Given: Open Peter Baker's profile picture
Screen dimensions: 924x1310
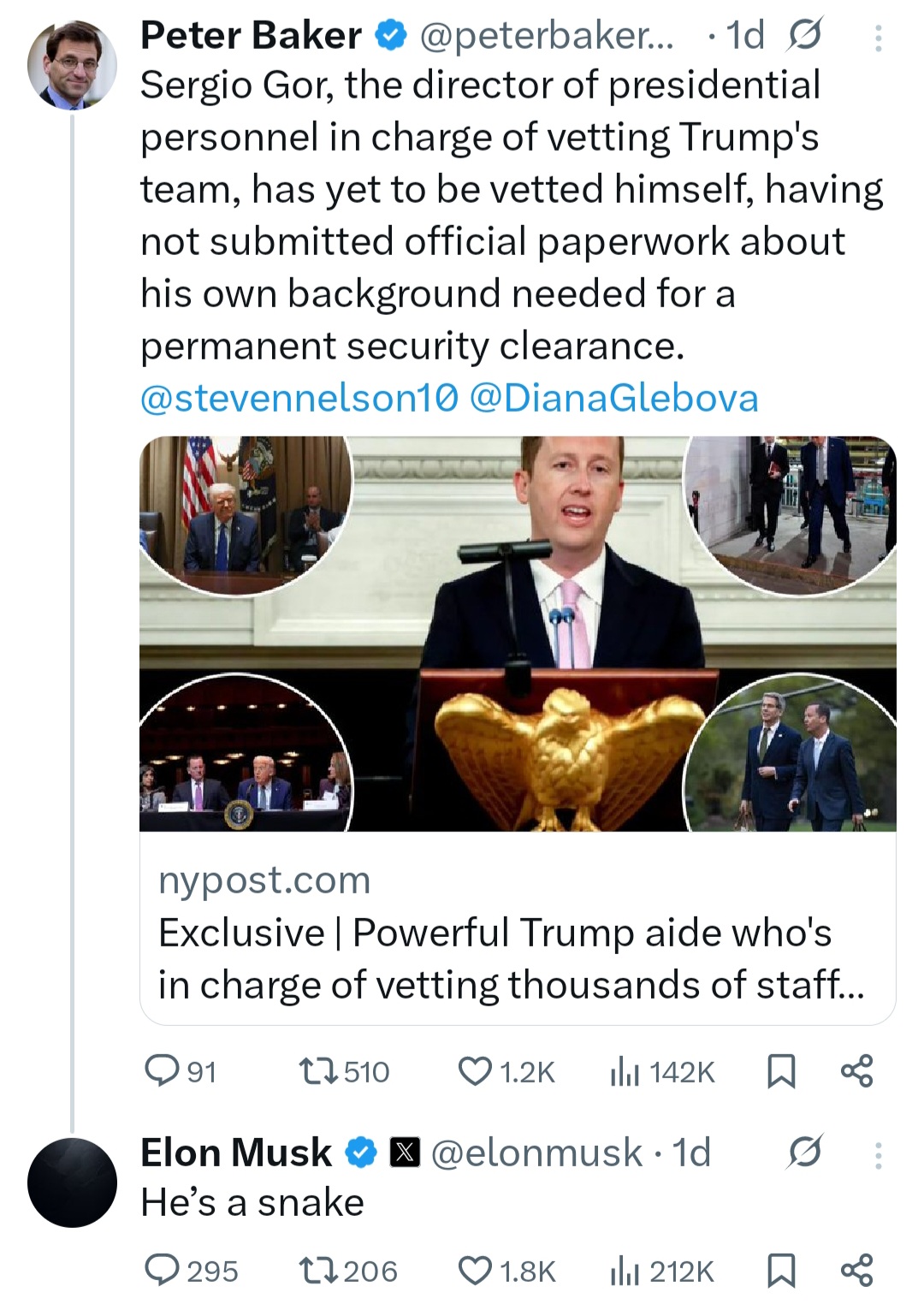Looking at the screenshot, I should tap(72, 66).
